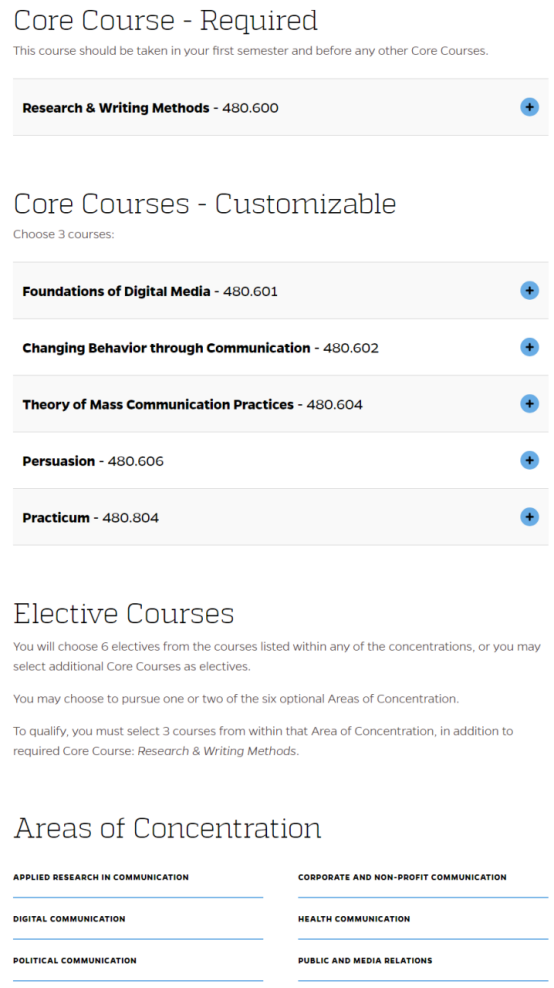This screenshot has width=554, height=988.
Task: Expand the Research & Writing Methods 480.600 row
Action: point(280,107)
